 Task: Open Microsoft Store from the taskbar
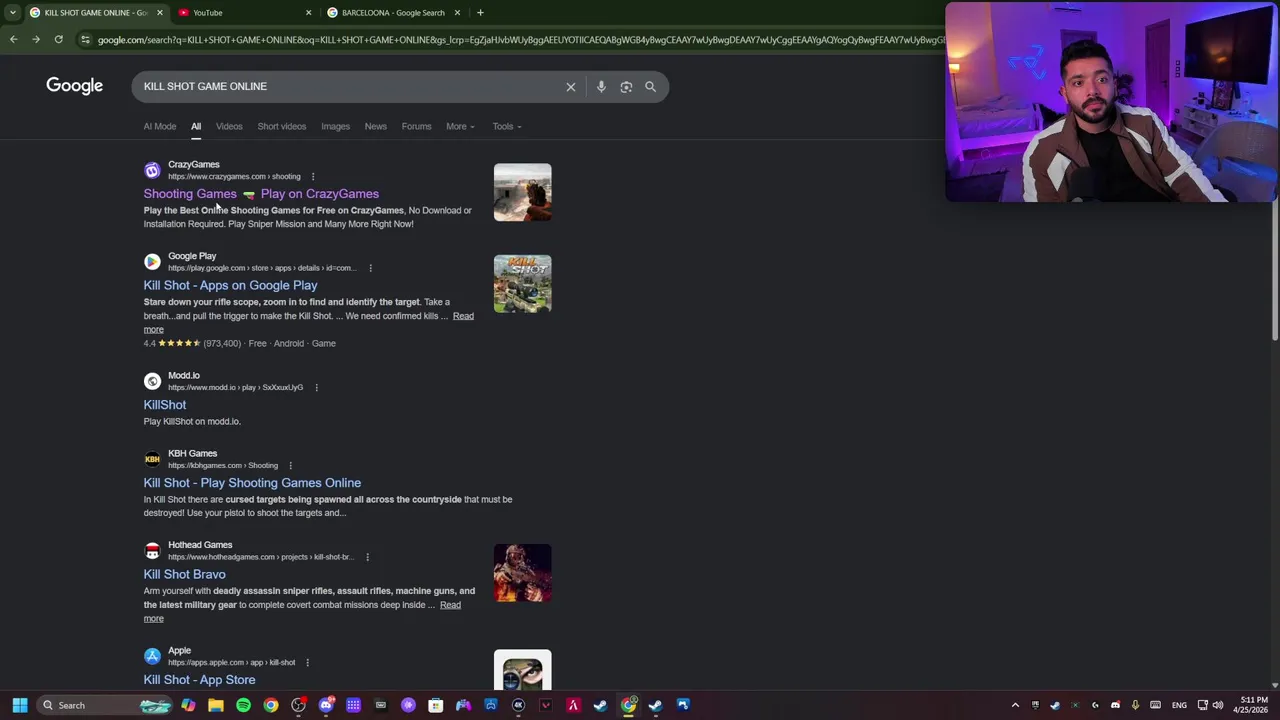pyautogui.click(x=436, y=706)
